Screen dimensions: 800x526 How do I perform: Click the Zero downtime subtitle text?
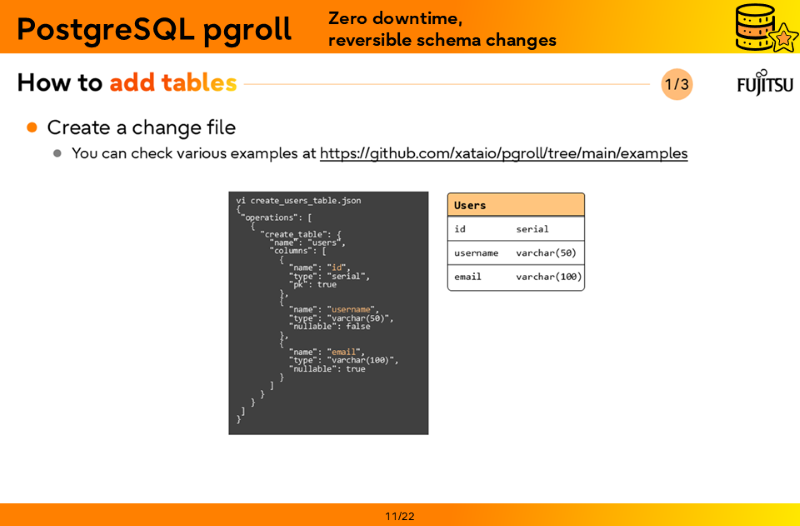tap(395, 18)
